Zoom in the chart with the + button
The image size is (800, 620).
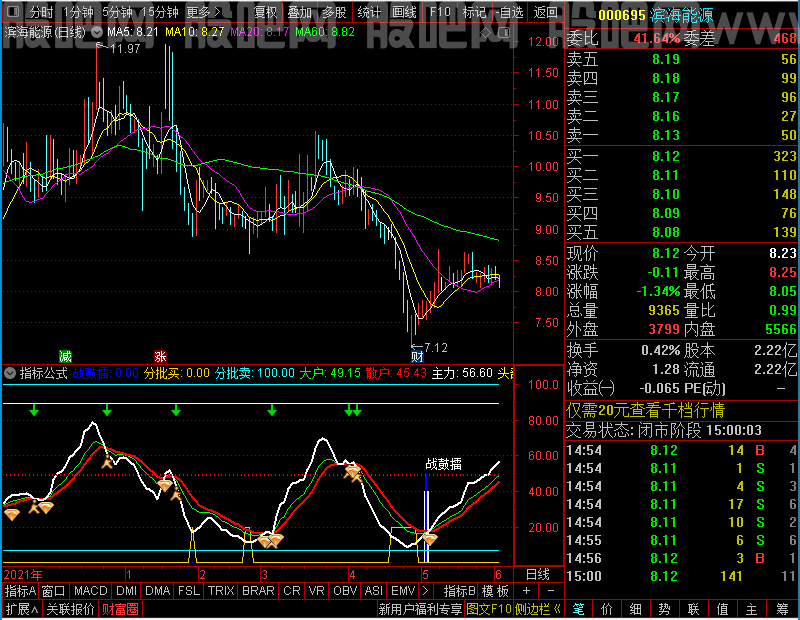(527, 591)
